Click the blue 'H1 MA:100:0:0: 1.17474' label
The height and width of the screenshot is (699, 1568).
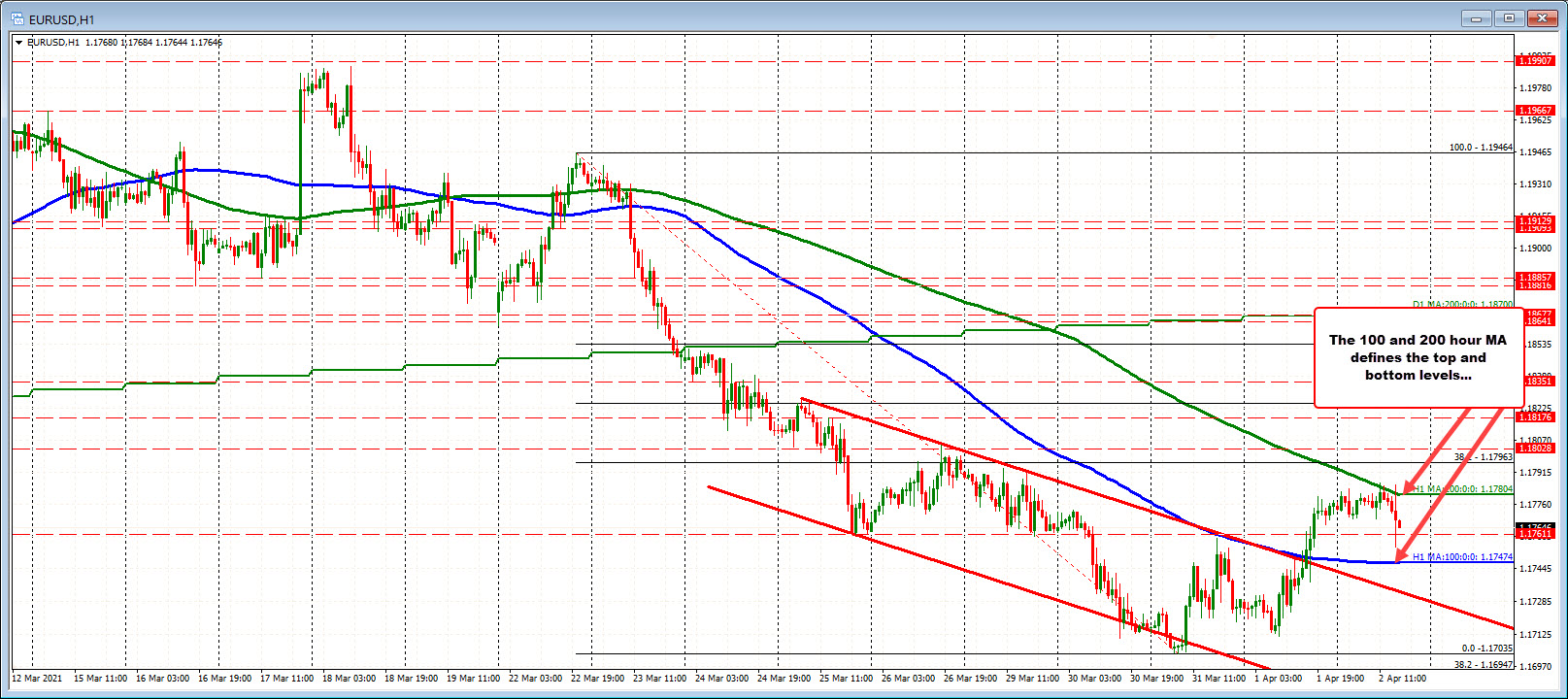click(1462, 557)
